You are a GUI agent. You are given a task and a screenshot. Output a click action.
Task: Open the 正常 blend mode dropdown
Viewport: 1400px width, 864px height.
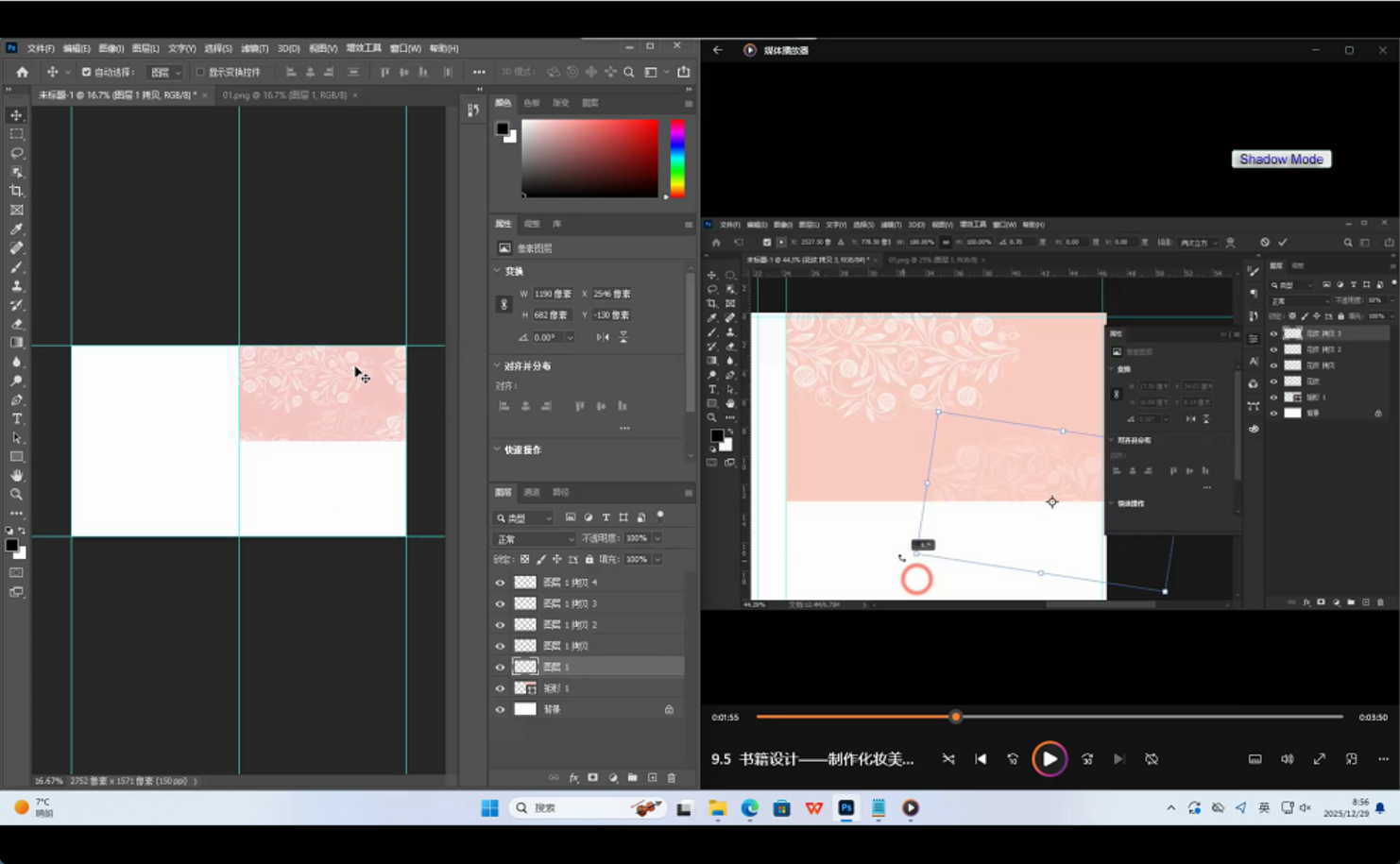pyautogui.click(x=534, y=538)
